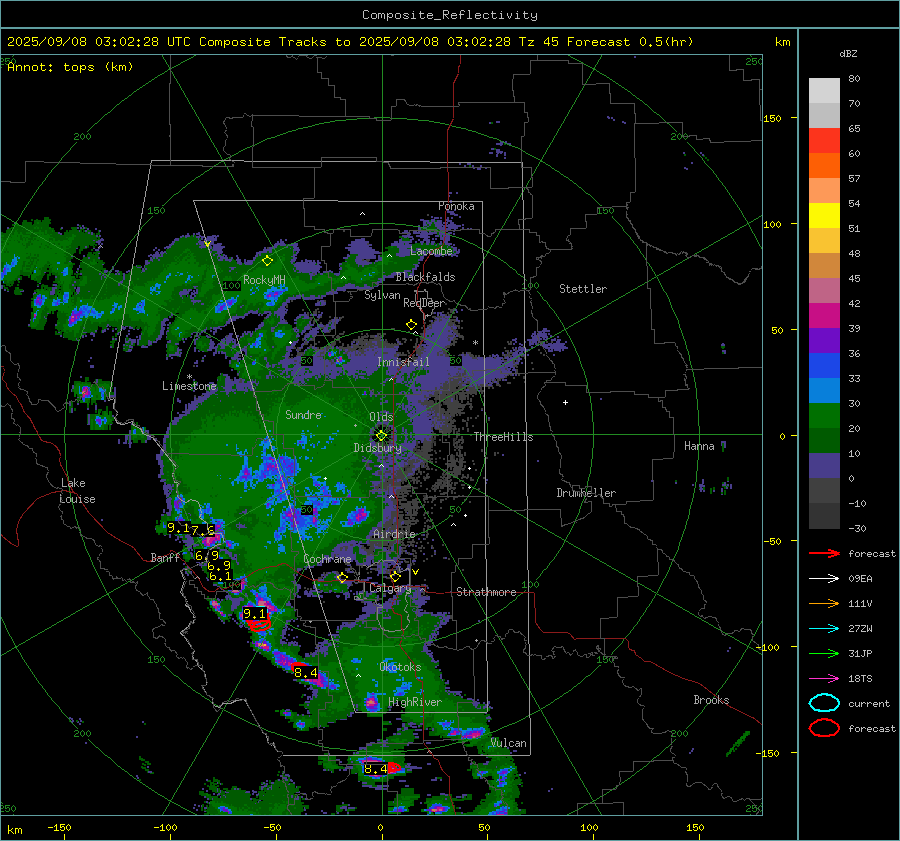The image size is (900, 841).
Task: Click the red forecast ellipse under the 9.1 label
Action: (259, 625)
